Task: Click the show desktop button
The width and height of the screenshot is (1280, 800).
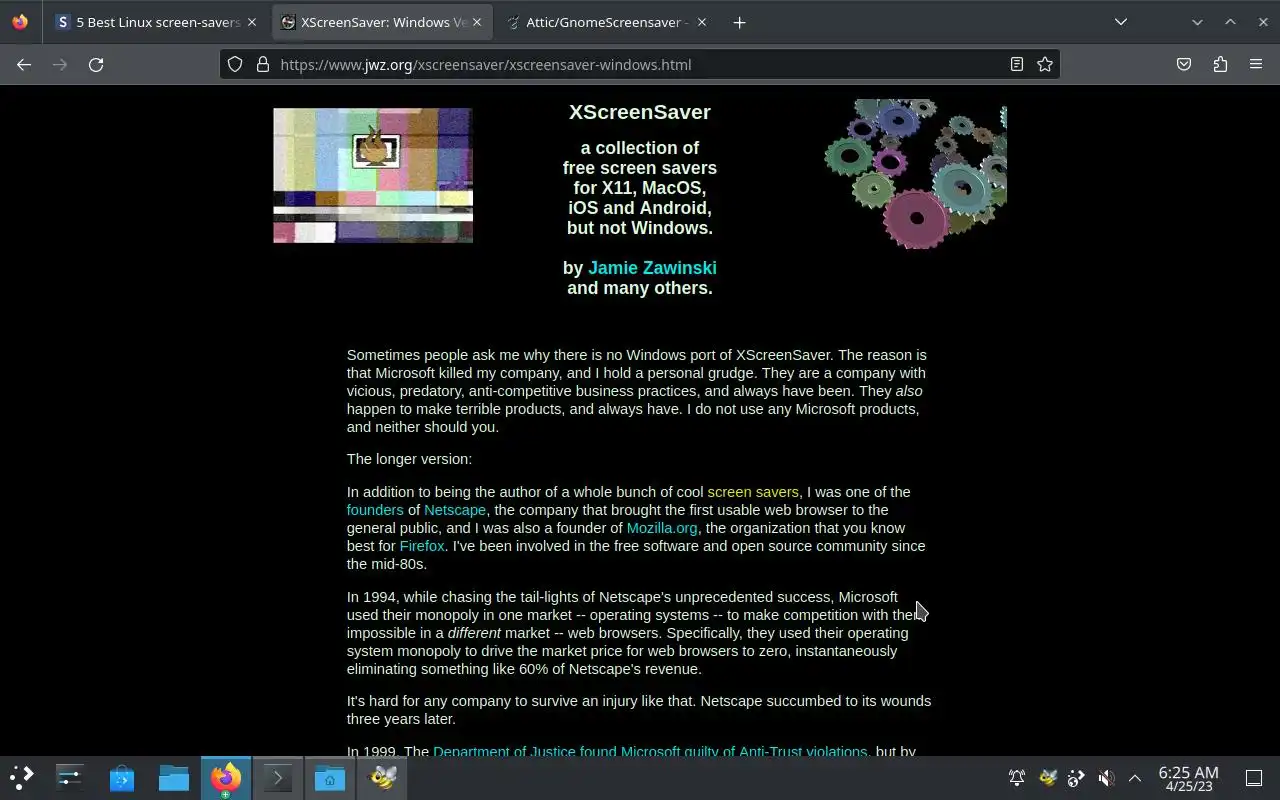Action: 1254,778
